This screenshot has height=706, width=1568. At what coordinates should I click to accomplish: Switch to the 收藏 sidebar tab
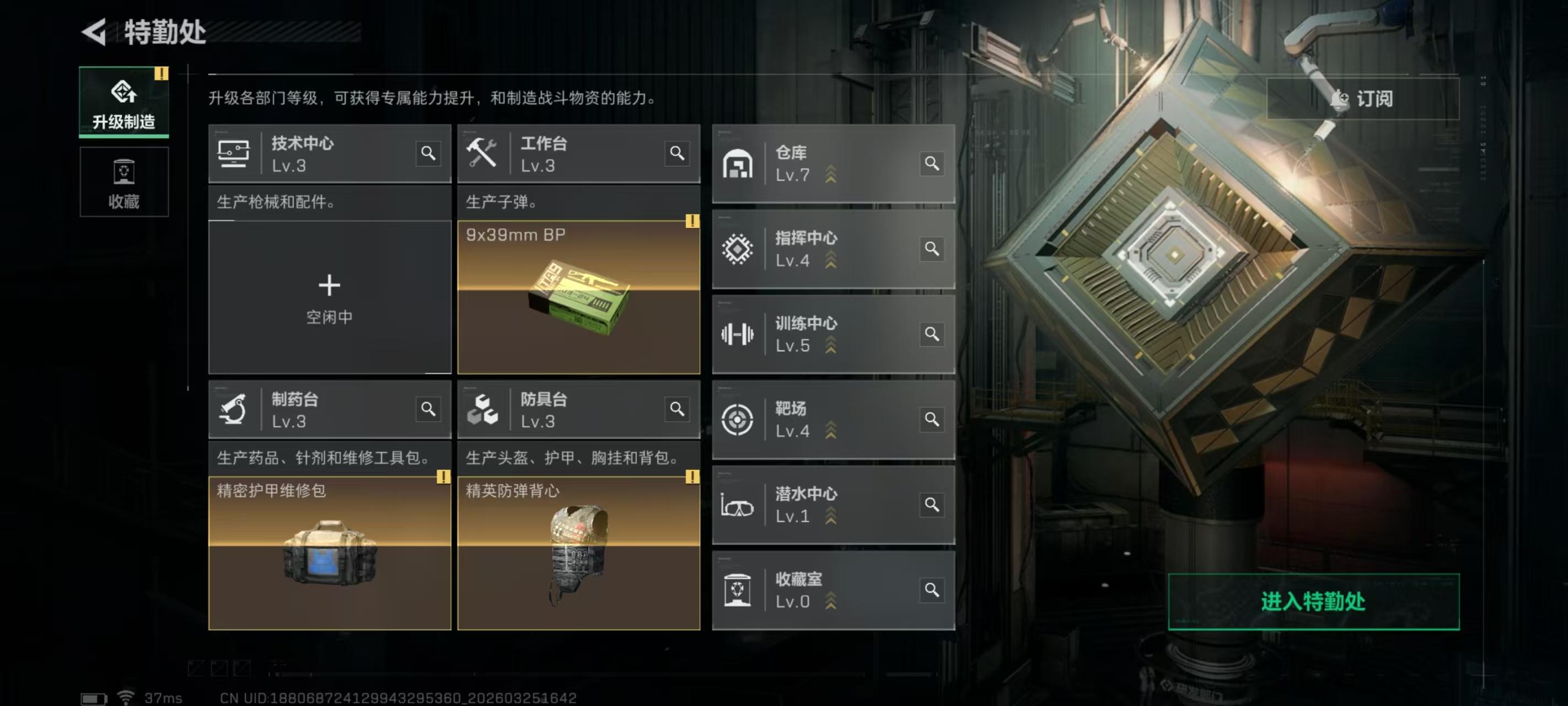(123, 181)
